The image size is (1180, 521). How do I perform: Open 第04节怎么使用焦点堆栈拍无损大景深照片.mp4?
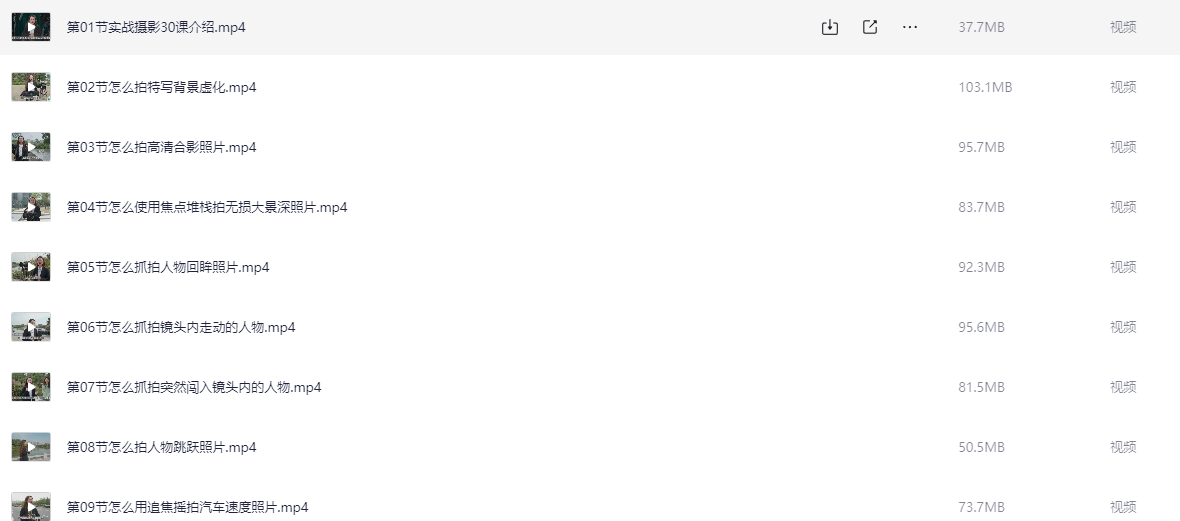(207, 207)
